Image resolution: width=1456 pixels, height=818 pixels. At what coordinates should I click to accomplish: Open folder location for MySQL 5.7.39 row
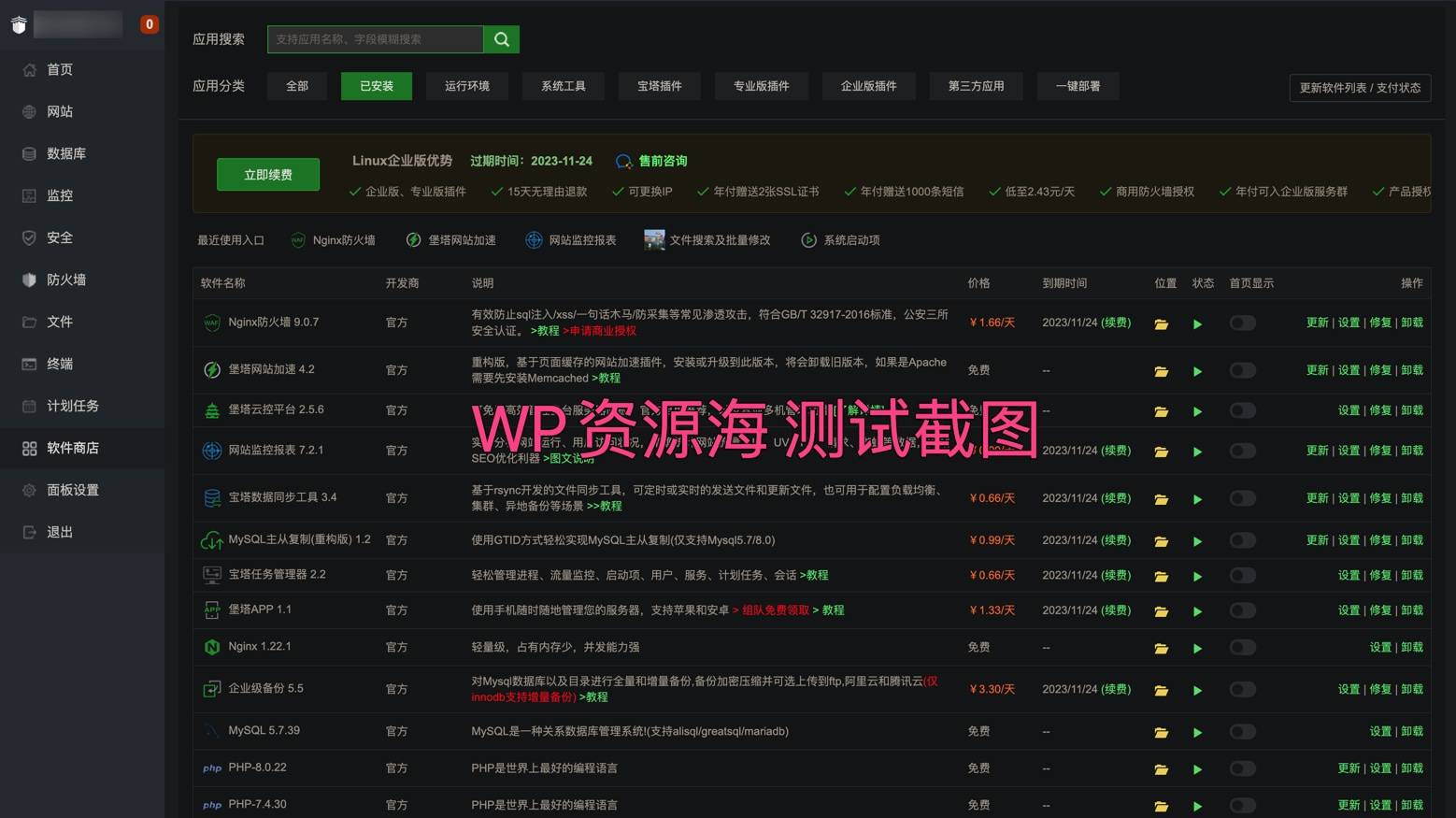pos(1161,733)
